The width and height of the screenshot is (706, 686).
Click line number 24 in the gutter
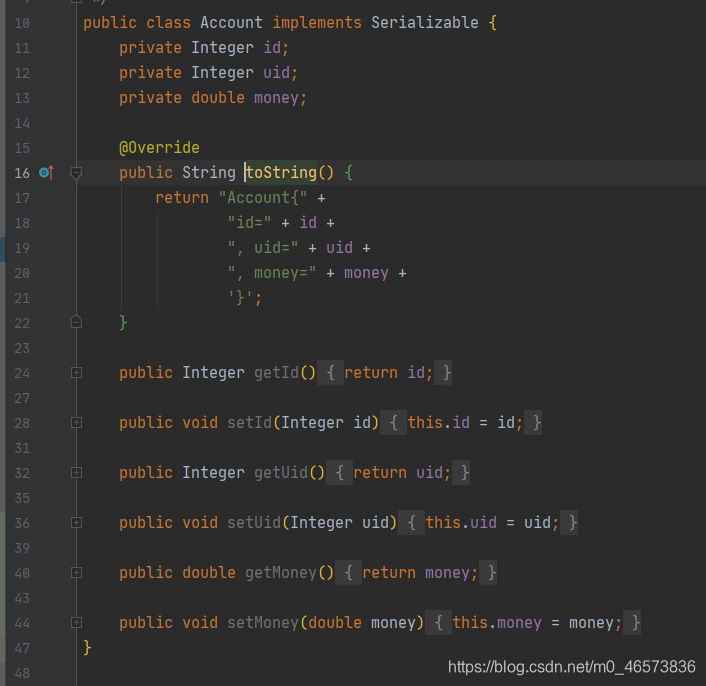[22, 373]
